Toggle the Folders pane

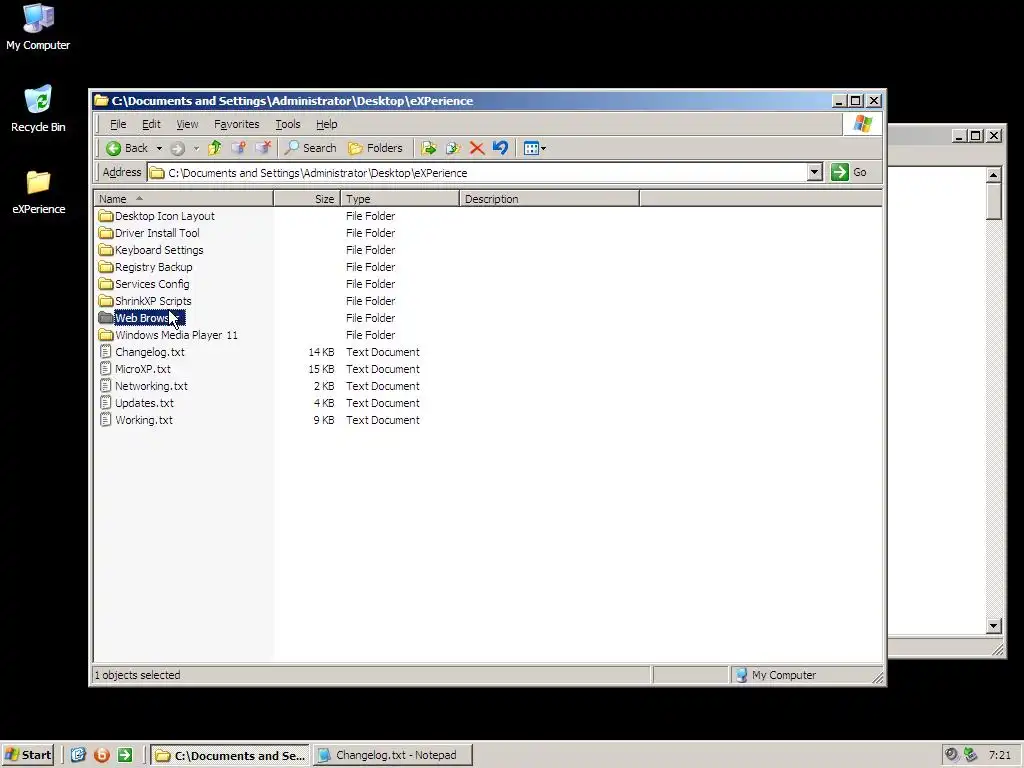point(376,148)
